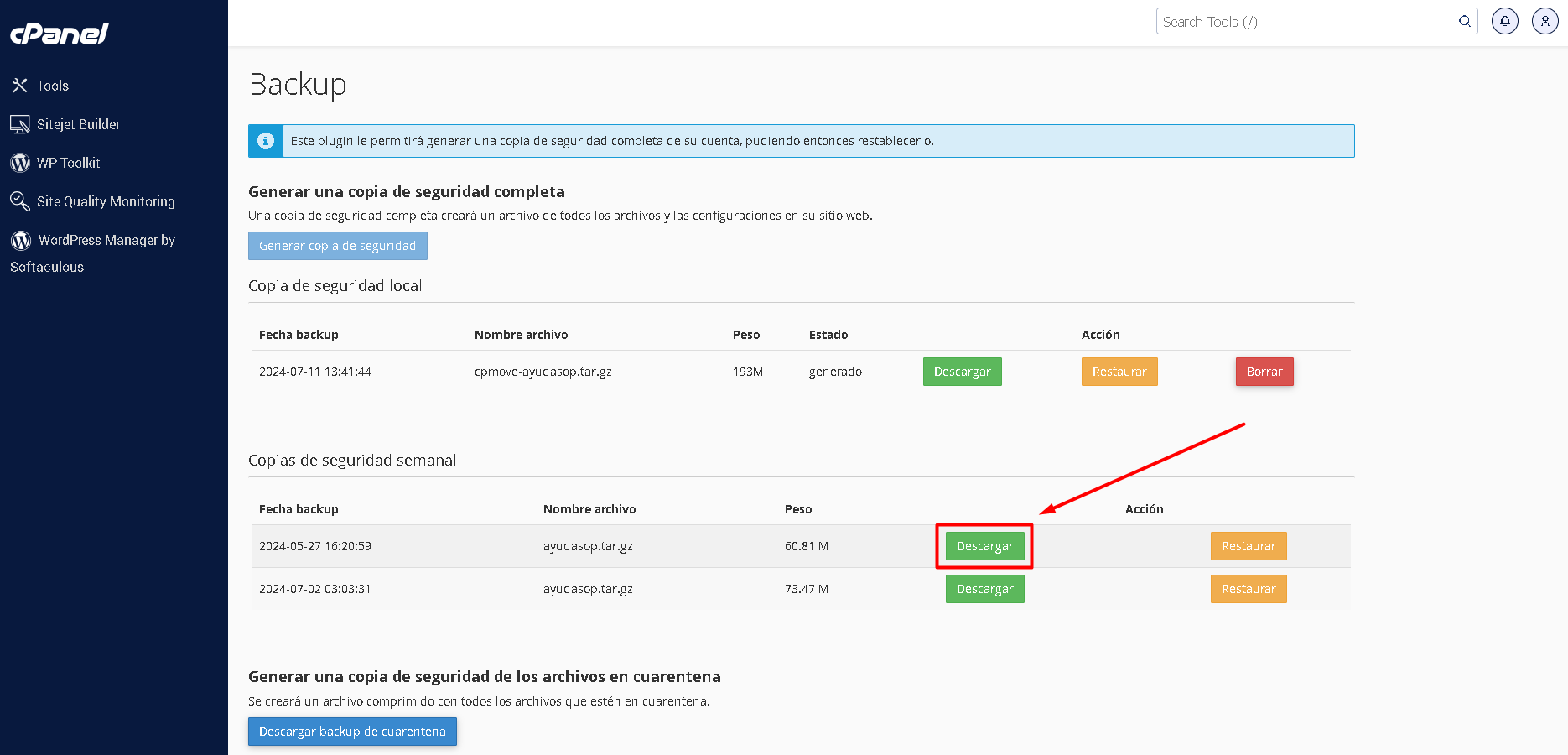Click the blue info icon in the banner

click(266, 141)
